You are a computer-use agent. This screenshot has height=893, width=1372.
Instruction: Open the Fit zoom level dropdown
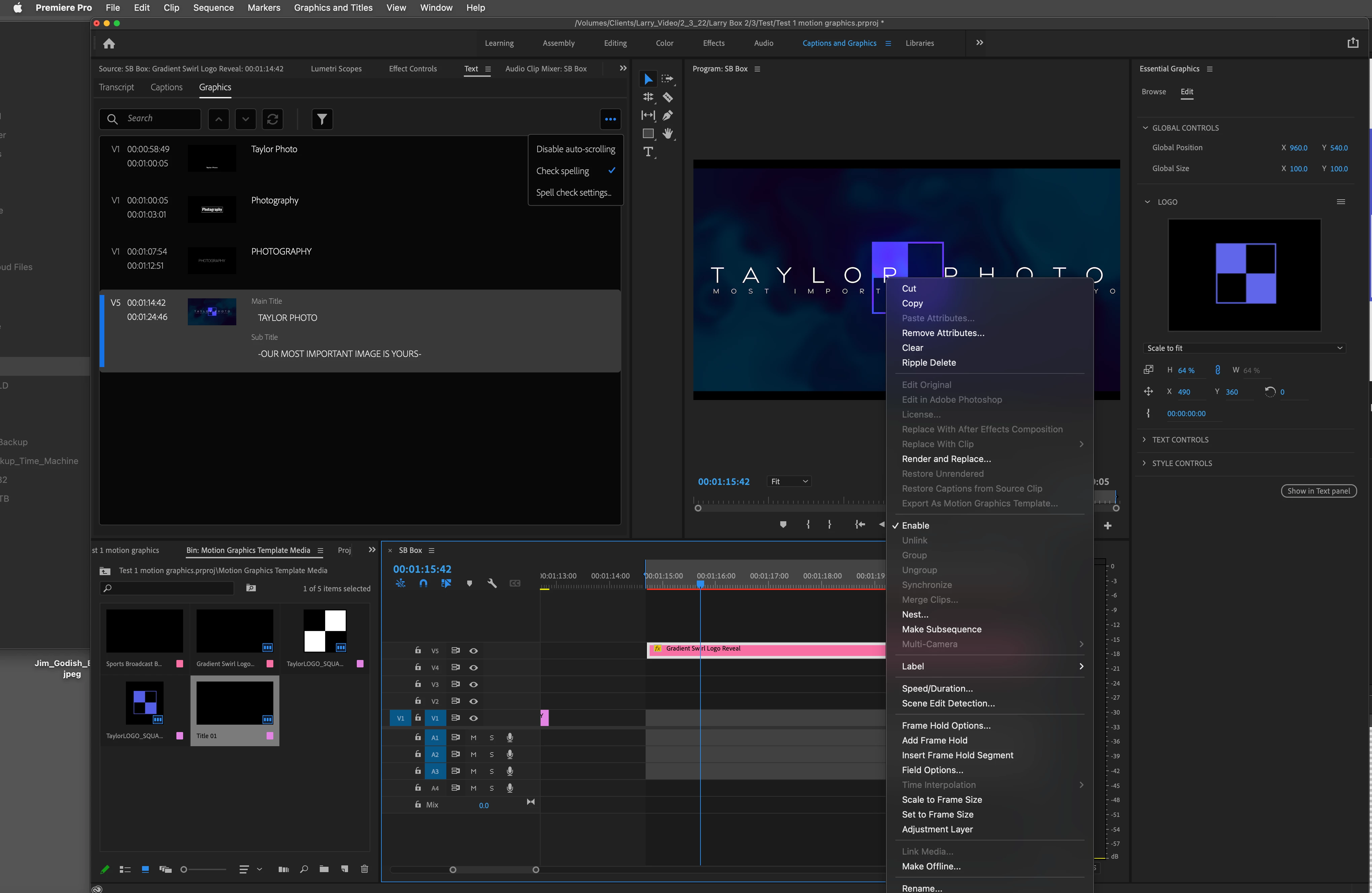pyautogui.click(x=789, y=482)
